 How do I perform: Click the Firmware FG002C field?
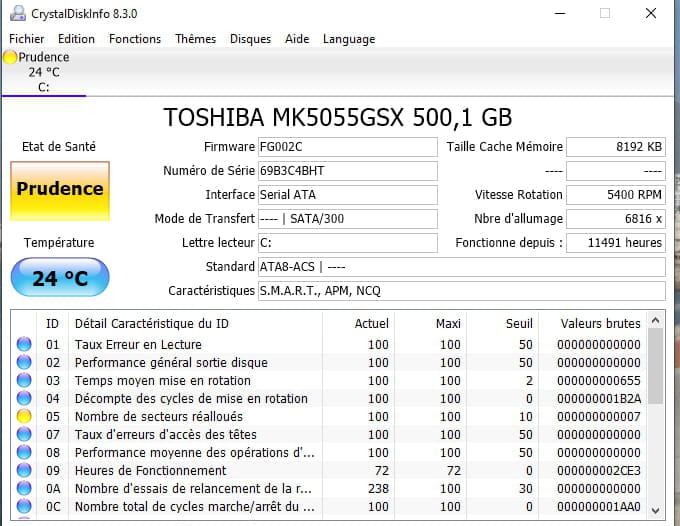347,148
